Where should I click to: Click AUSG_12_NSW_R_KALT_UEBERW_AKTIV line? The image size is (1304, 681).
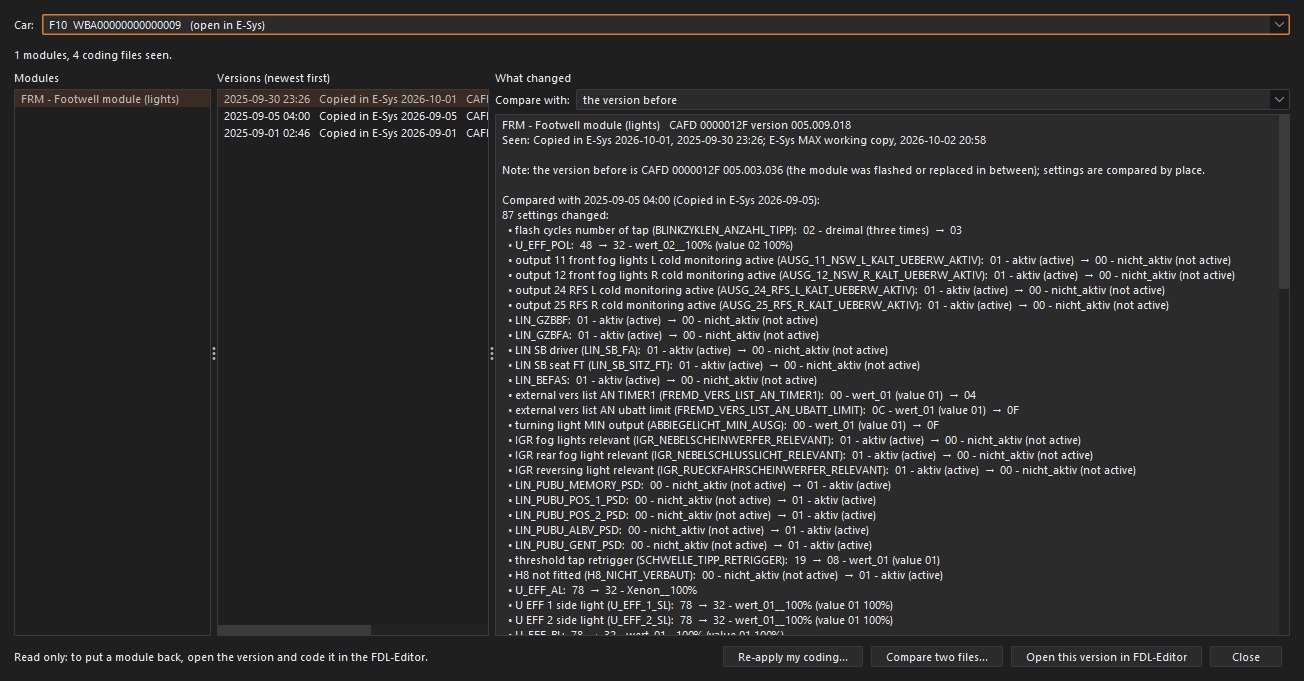[870, 275]
